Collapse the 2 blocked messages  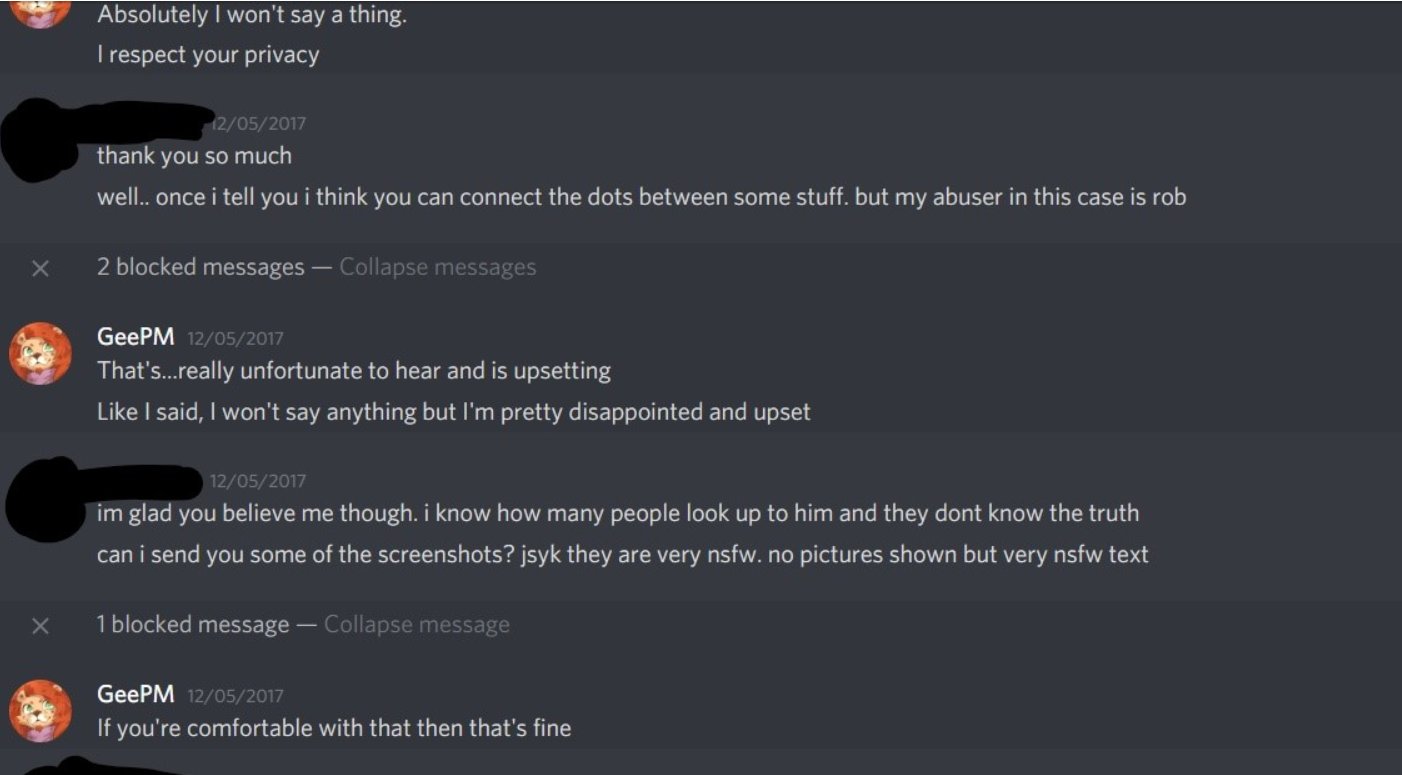[437, 267]
